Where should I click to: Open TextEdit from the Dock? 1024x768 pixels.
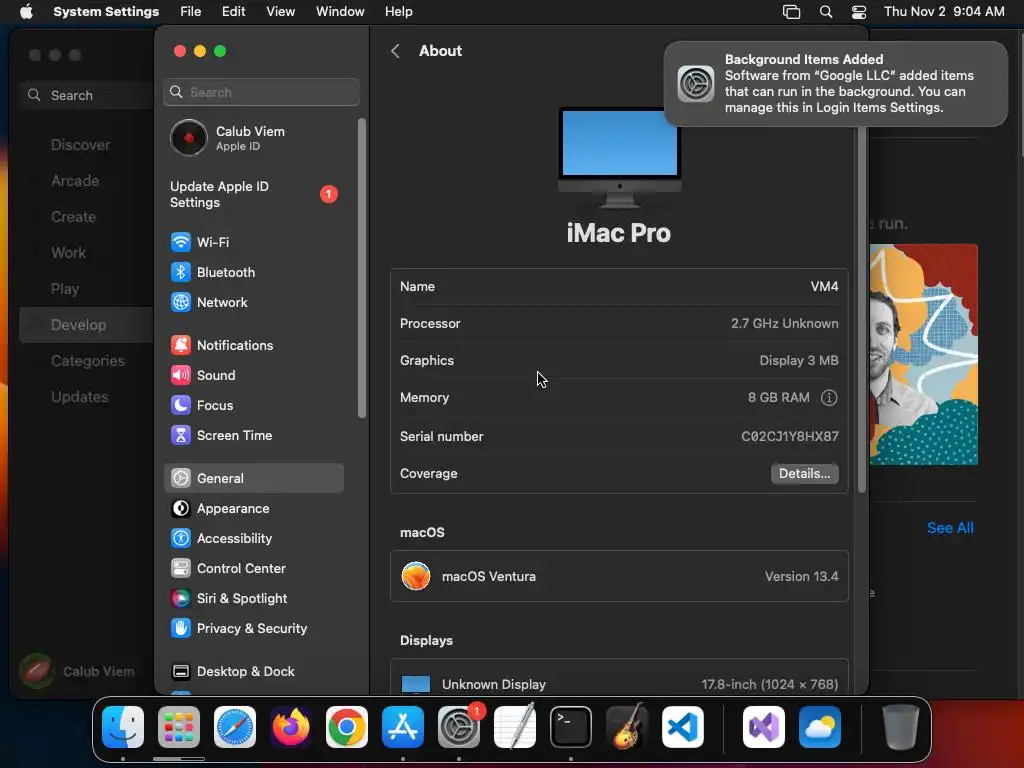515,727
